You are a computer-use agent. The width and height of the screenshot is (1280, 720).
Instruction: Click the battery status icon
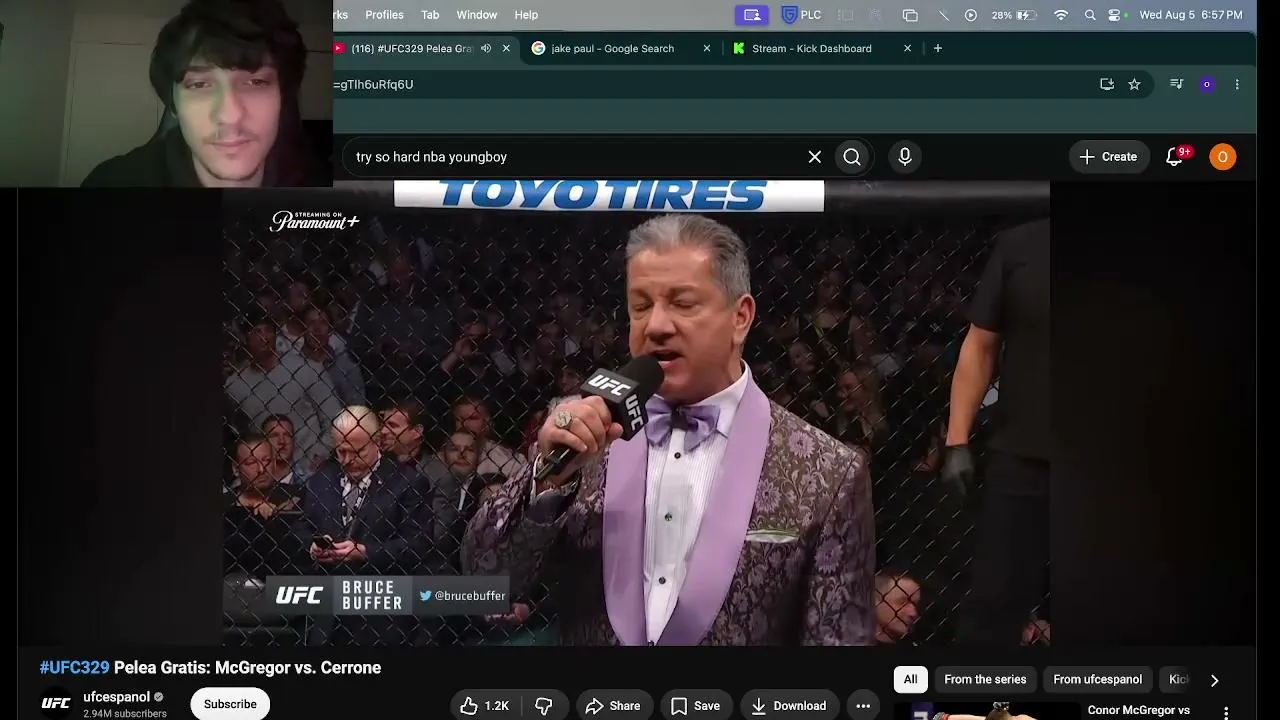tap(1026, 15)
